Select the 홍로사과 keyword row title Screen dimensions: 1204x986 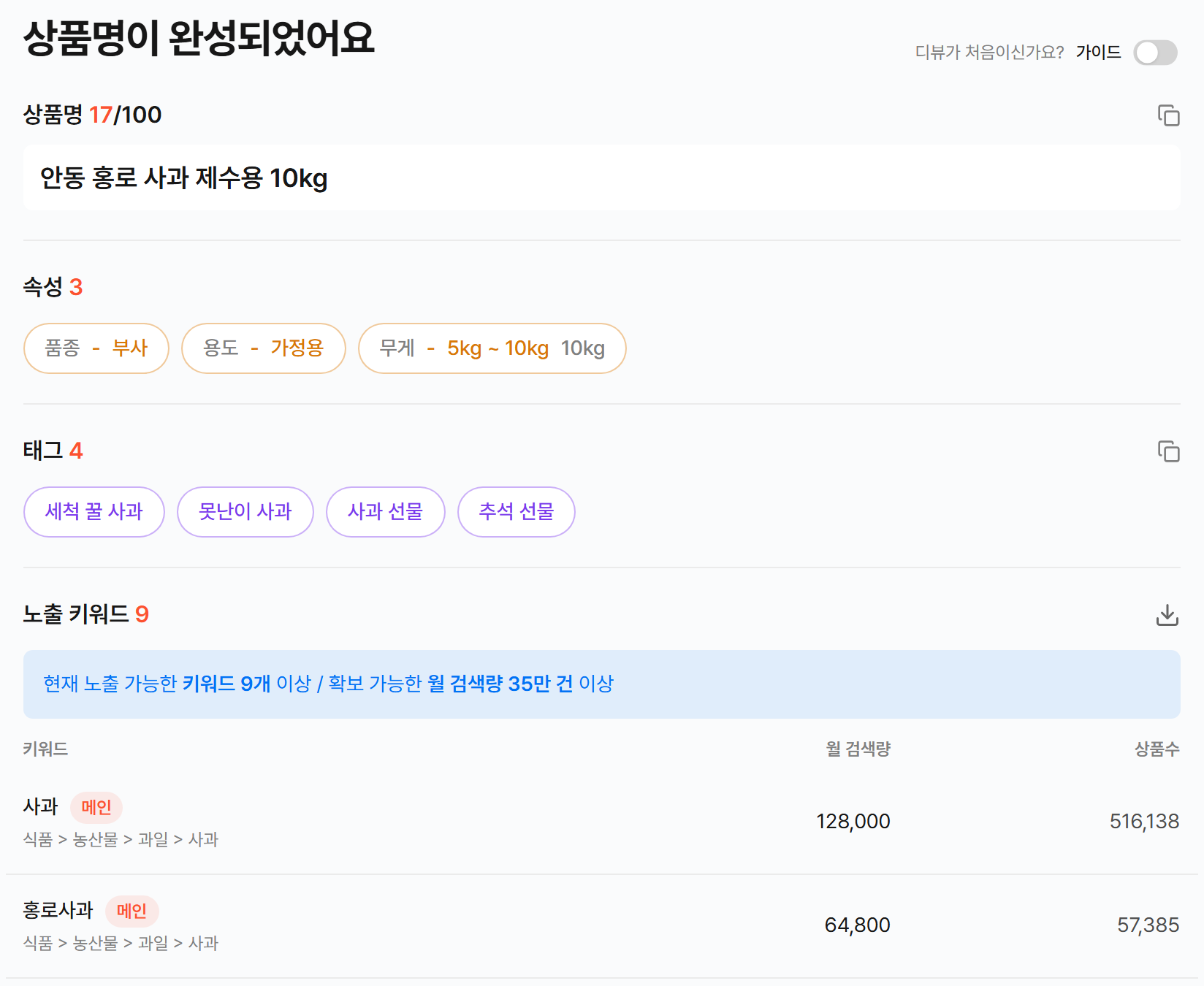click(x=58, y=910)
